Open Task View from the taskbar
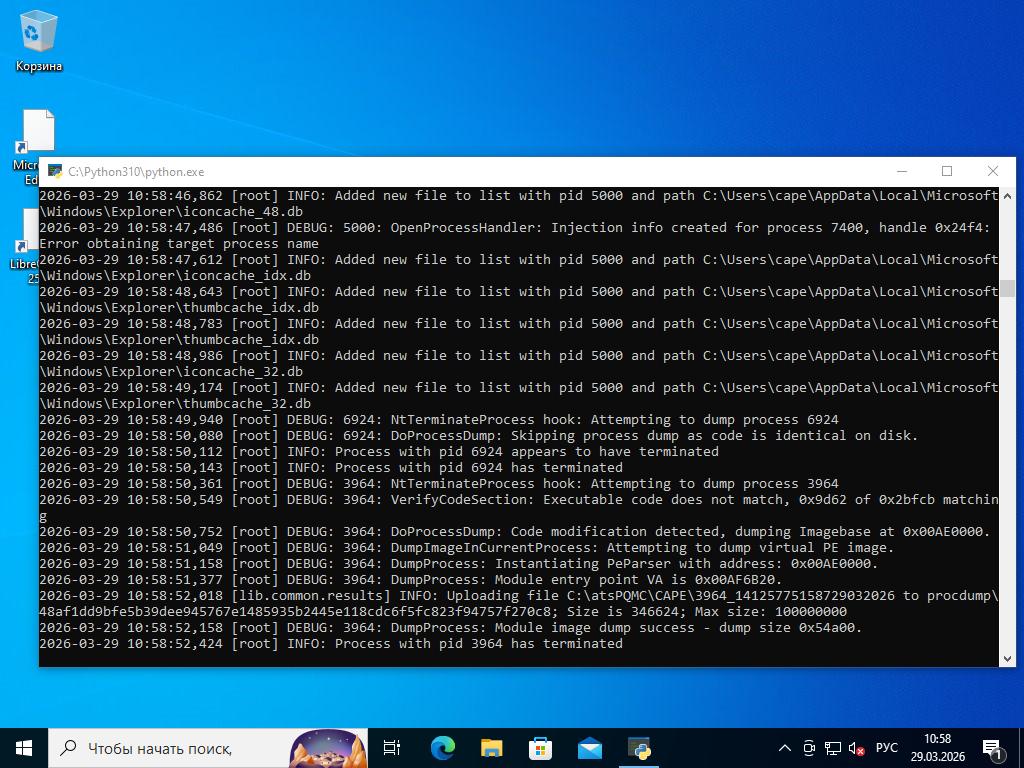 392,747
